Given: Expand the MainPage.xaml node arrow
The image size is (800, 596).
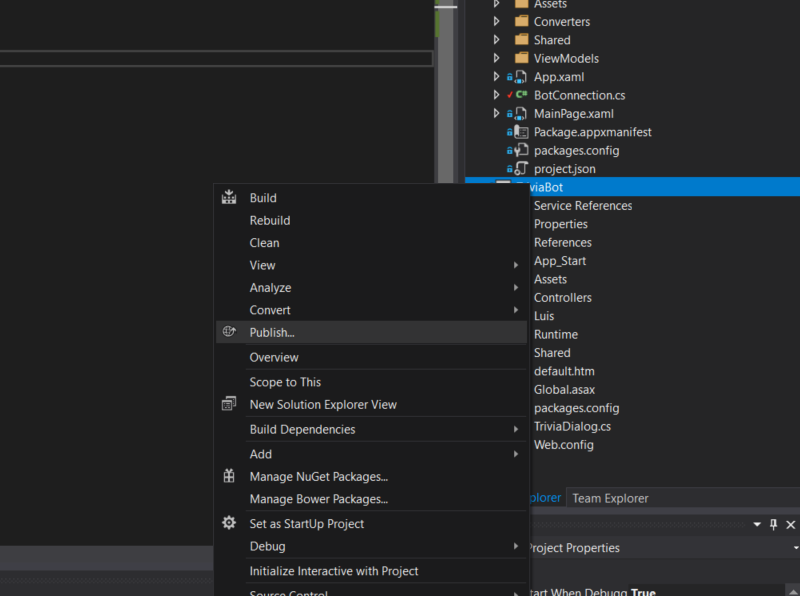Looking at the screenshot, I should click(x=497, y=114).
